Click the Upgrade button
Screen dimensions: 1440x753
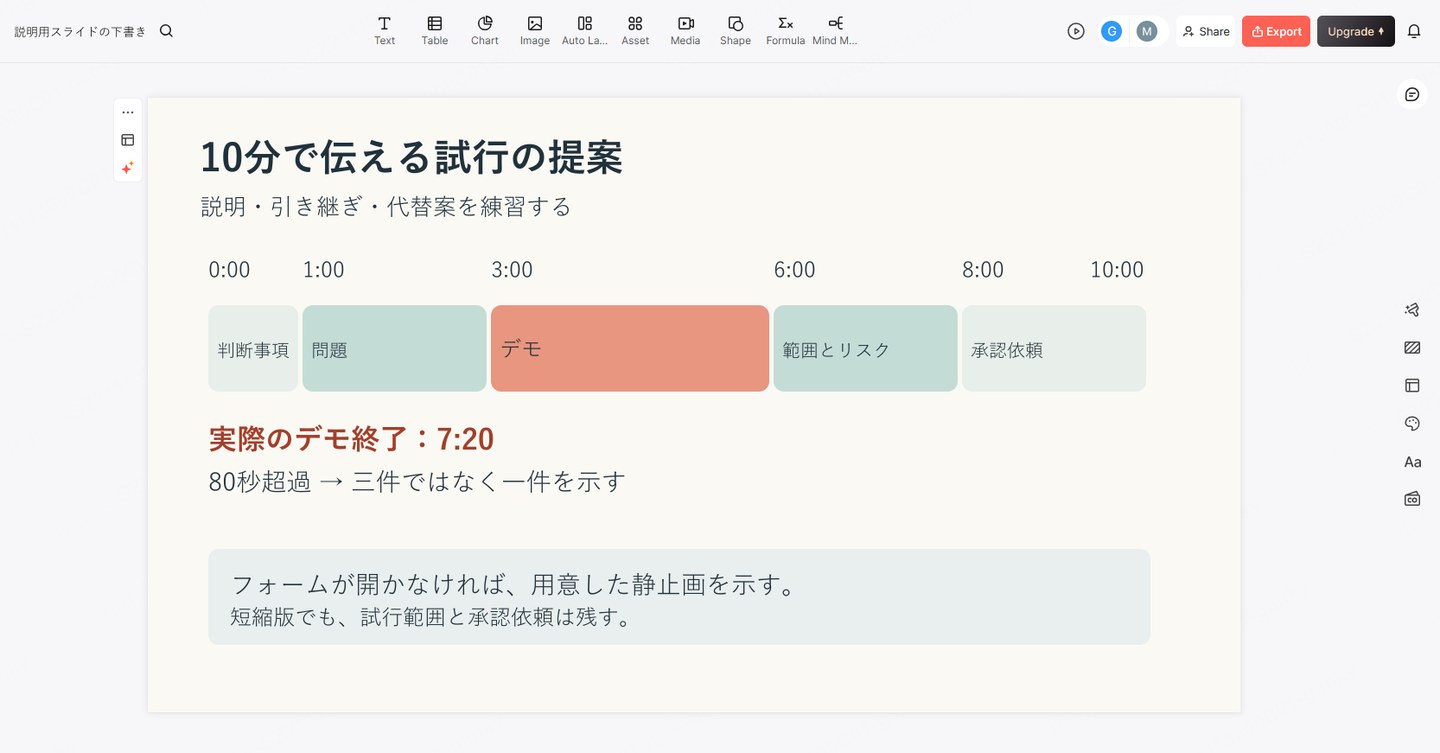click(1356, 31)
